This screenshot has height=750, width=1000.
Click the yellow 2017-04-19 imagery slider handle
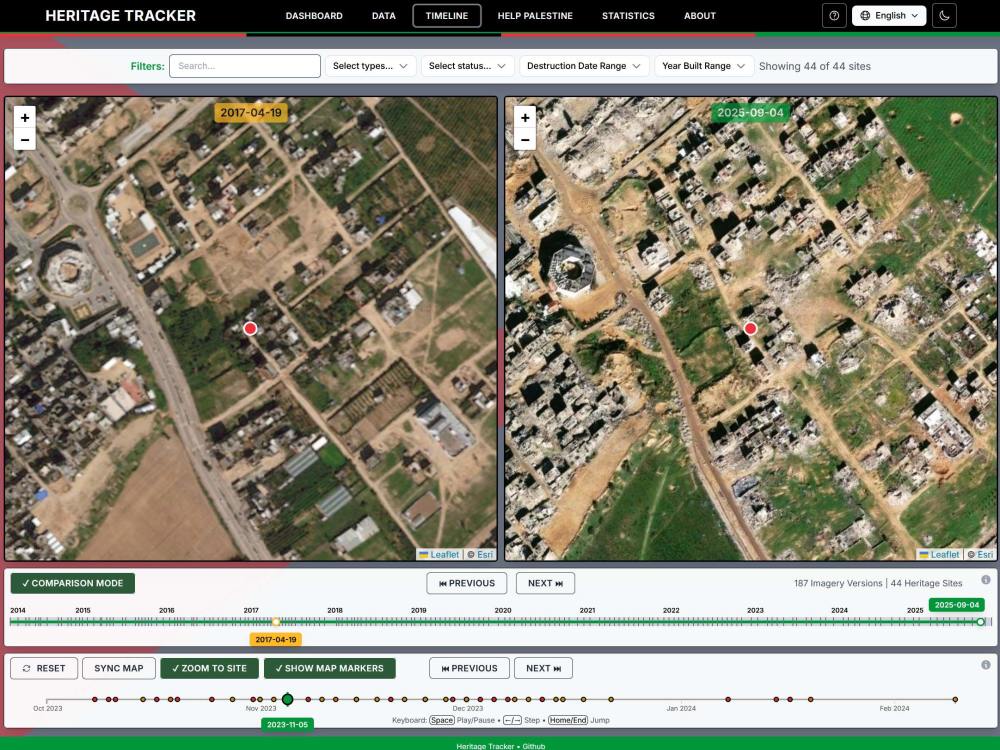tap(276, 621)
